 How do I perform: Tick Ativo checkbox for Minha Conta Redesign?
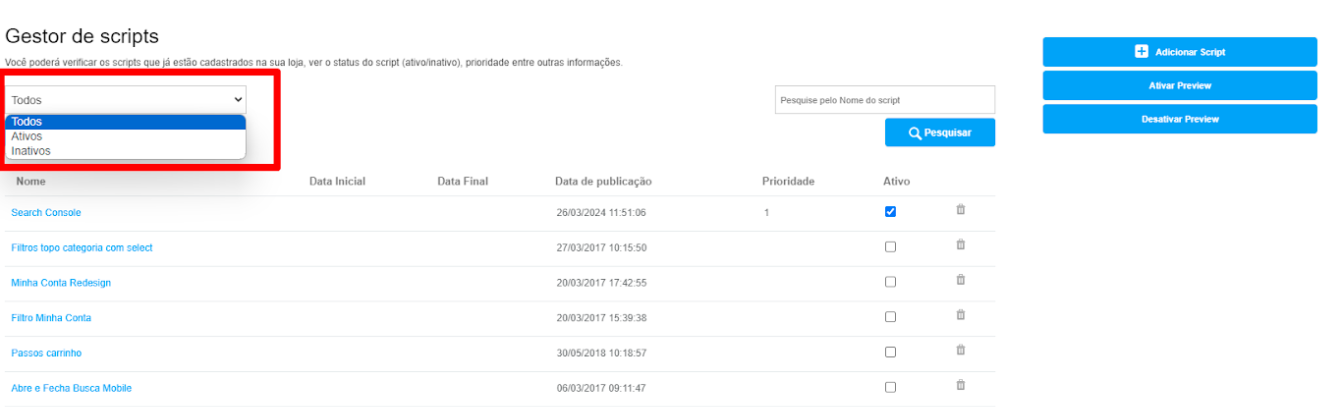890,282
